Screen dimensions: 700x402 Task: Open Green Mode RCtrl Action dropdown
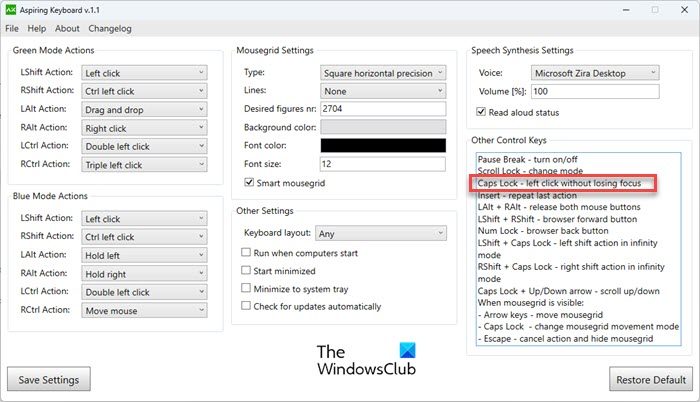[144, 165]
